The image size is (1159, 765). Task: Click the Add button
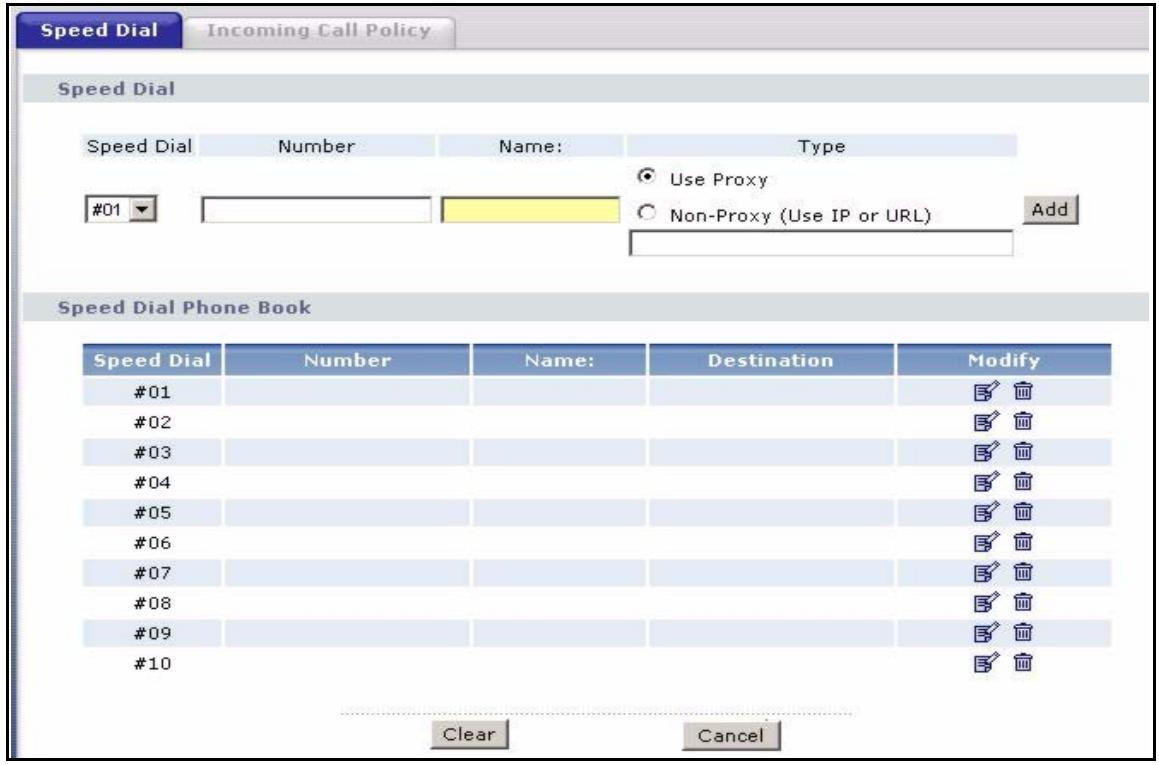[x=1050, y=210]
